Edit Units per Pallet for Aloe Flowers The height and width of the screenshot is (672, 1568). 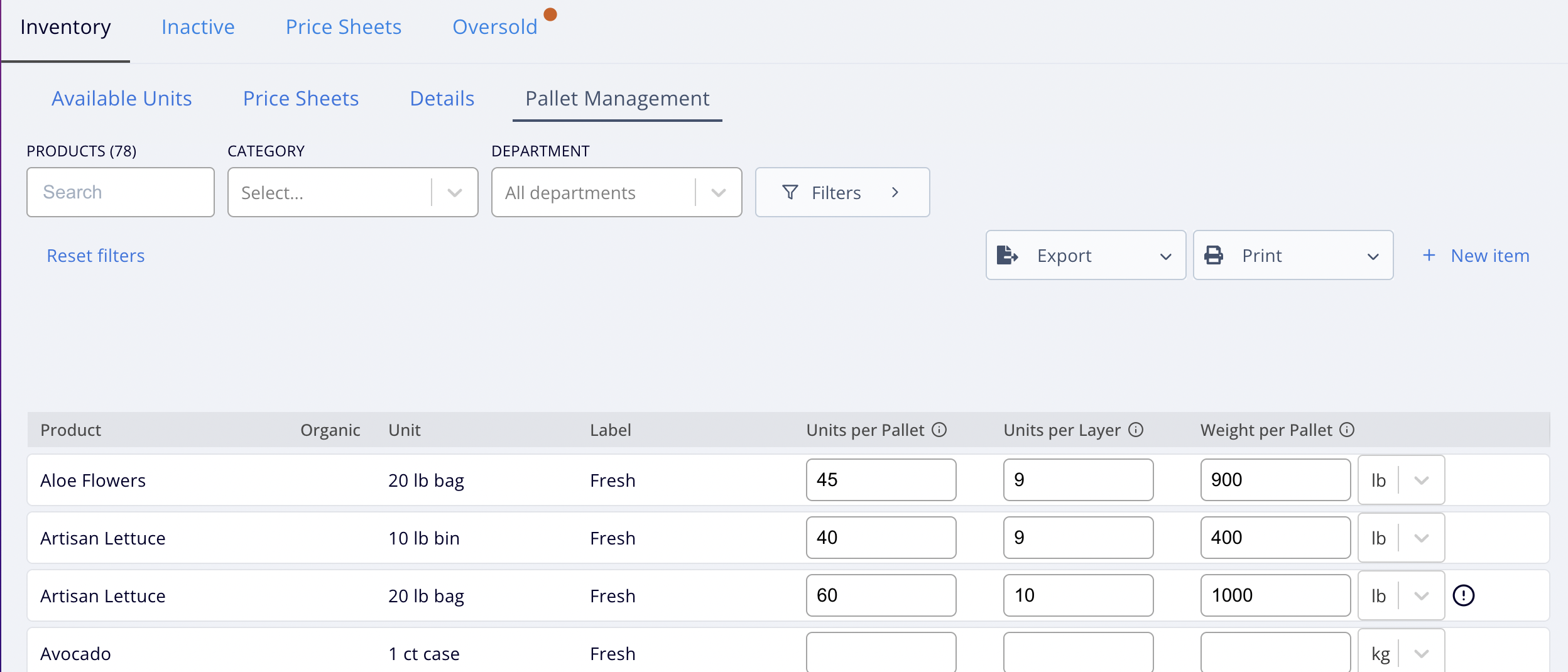click(x=881, y=480)
